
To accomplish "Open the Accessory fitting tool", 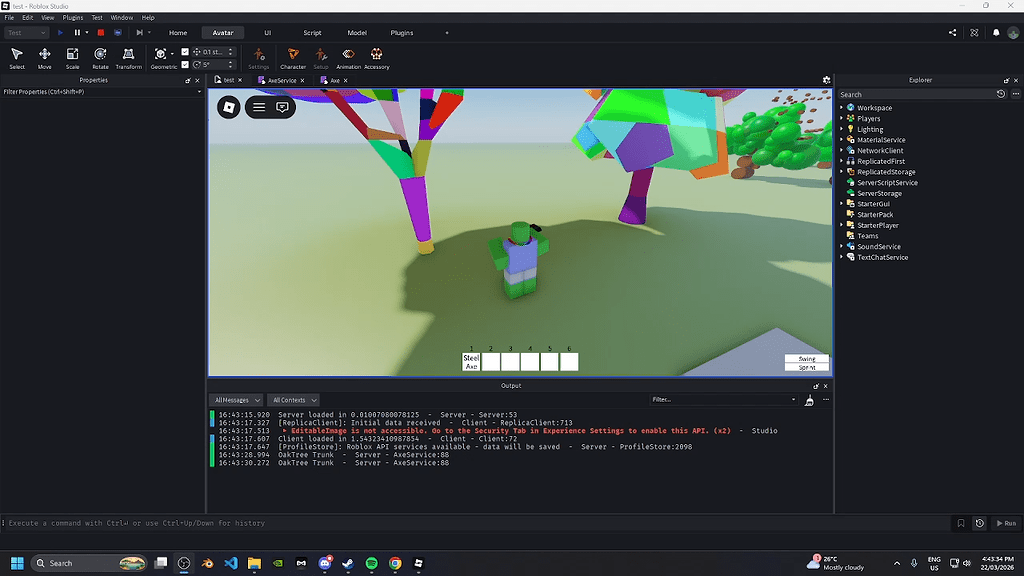I will (377, 57).
